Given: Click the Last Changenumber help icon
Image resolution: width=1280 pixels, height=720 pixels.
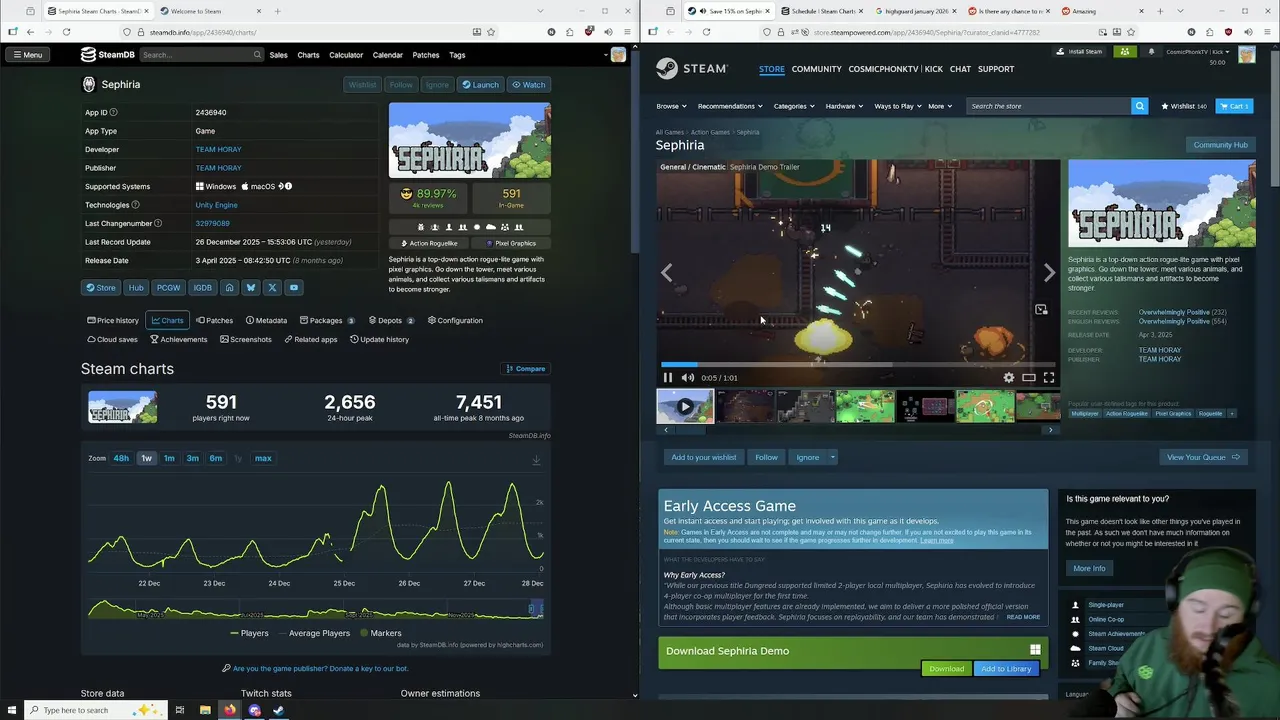Looking at the screenshot, I should tap(158, 223).
